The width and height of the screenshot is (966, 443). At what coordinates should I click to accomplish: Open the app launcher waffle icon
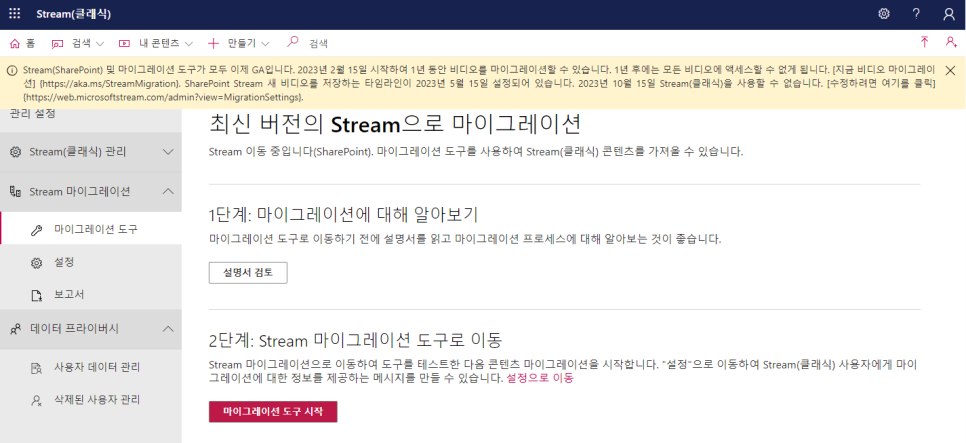pos(15,14)
